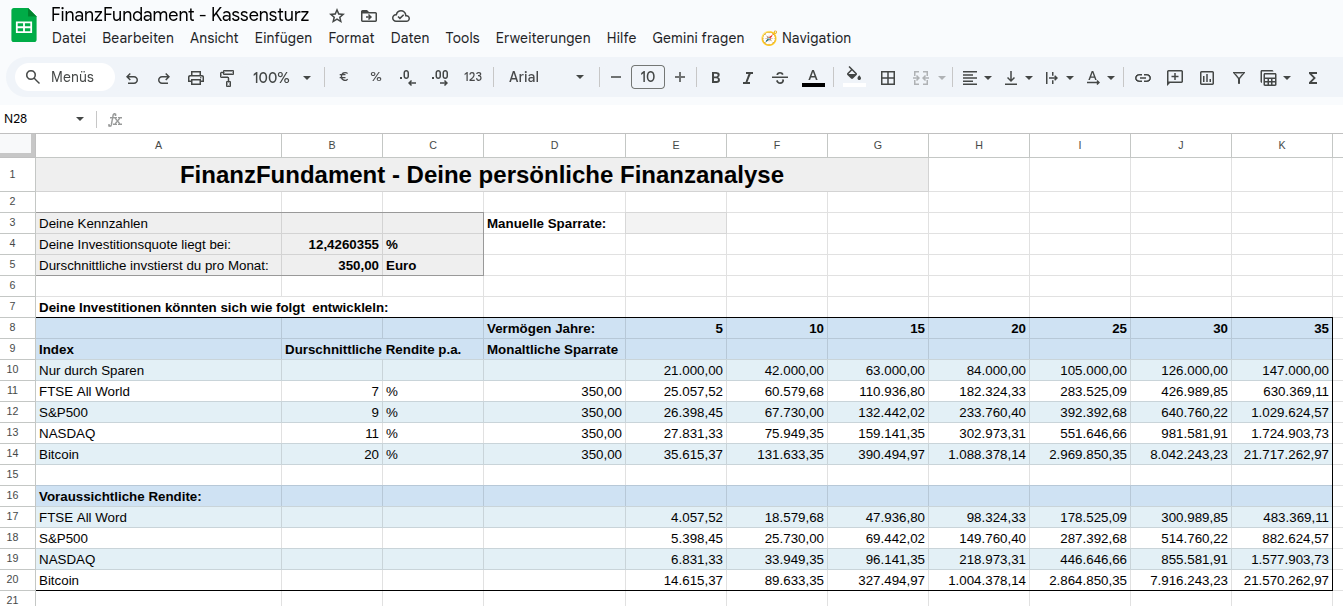Open the Einfügen menu
Screen dimensions: 1343x606
point(283,38)
